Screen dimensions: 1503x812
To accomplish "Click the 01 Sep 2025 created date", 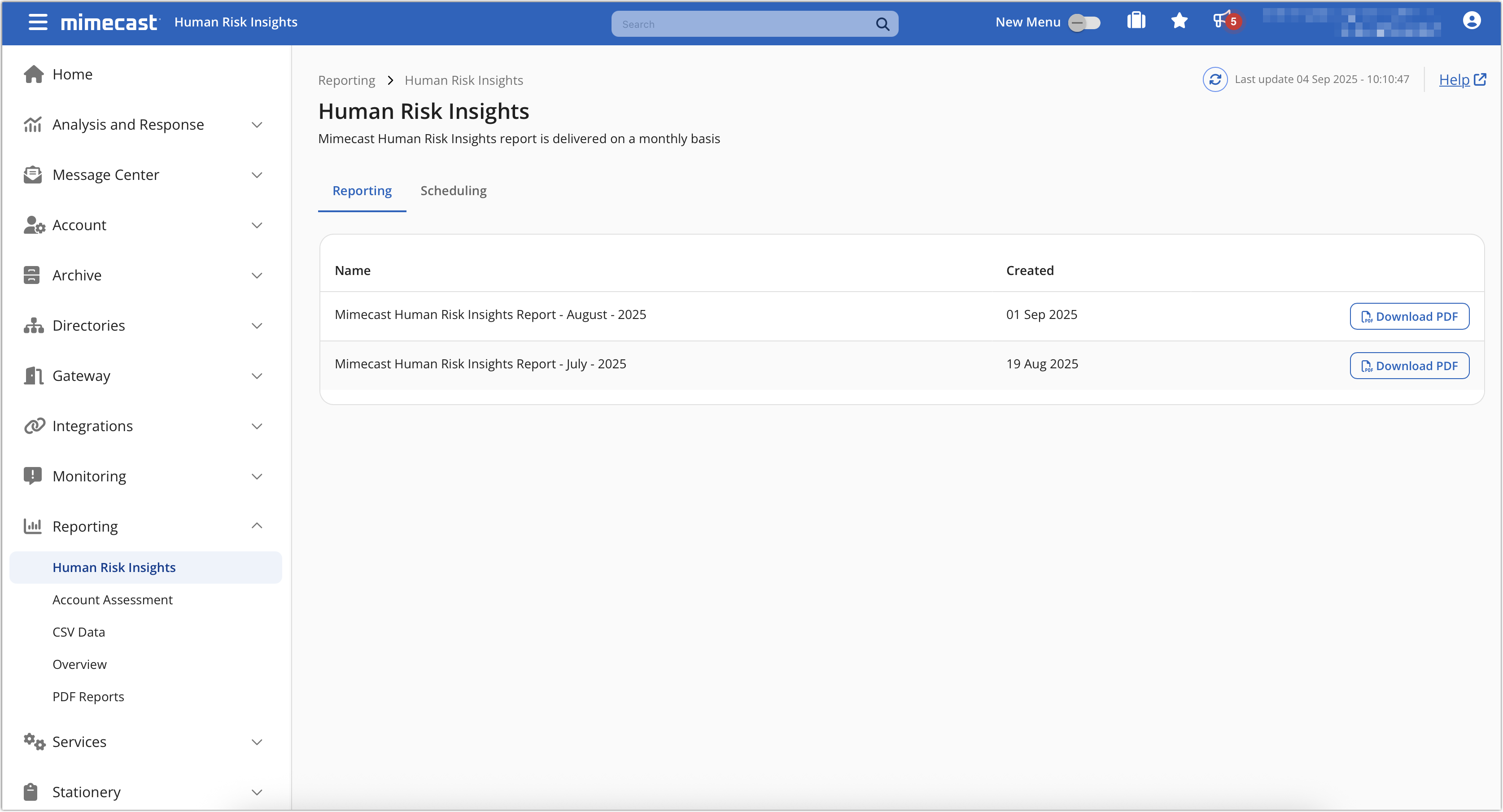I will pyautogui.click(x=1041, y=314).
